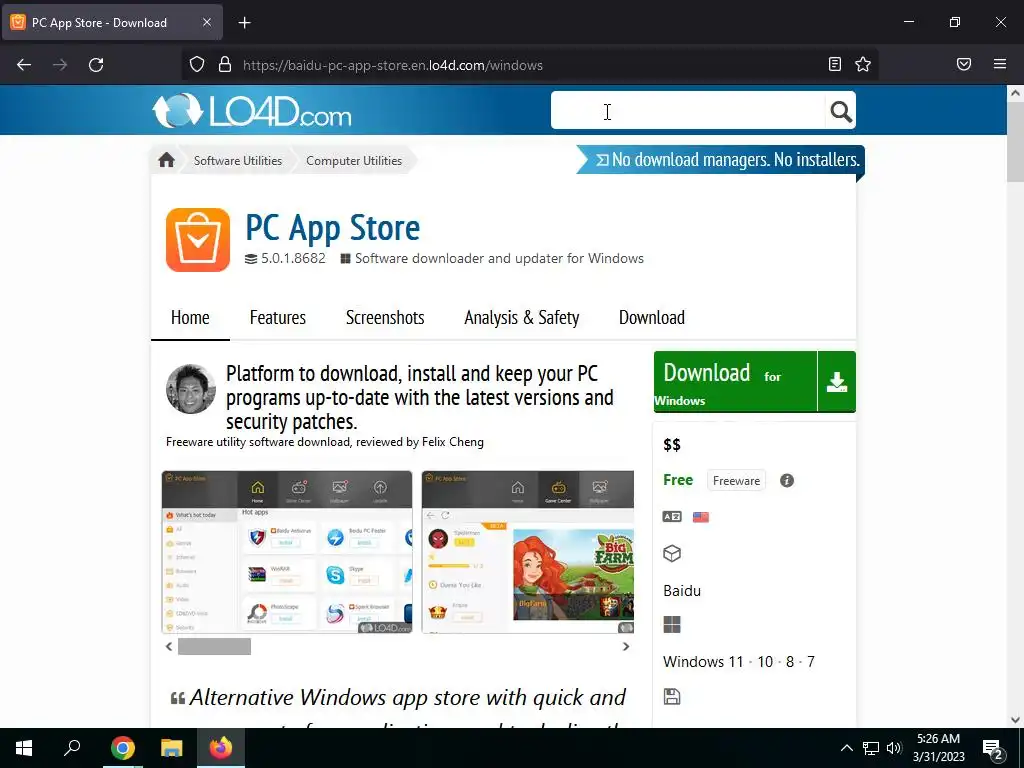1024x768 pixels.
Task: Click the Firefox taskbar icon
Action: [221, 748]
